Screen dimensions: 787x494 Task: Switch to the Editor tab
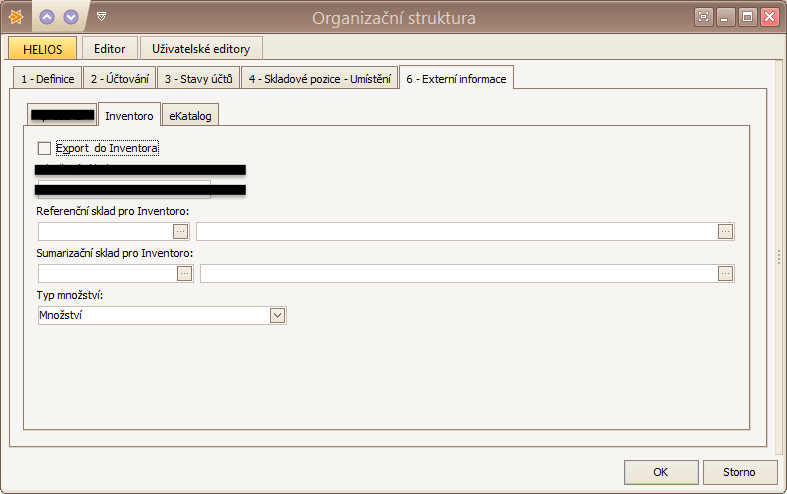tap(109, 48)
